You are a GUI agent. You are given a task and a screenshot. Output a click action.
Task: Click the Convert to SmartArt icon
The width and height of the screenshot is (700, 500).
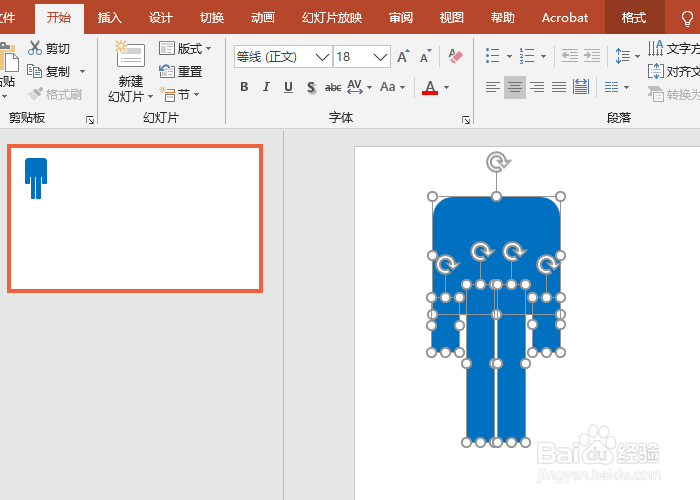[656, 94]
